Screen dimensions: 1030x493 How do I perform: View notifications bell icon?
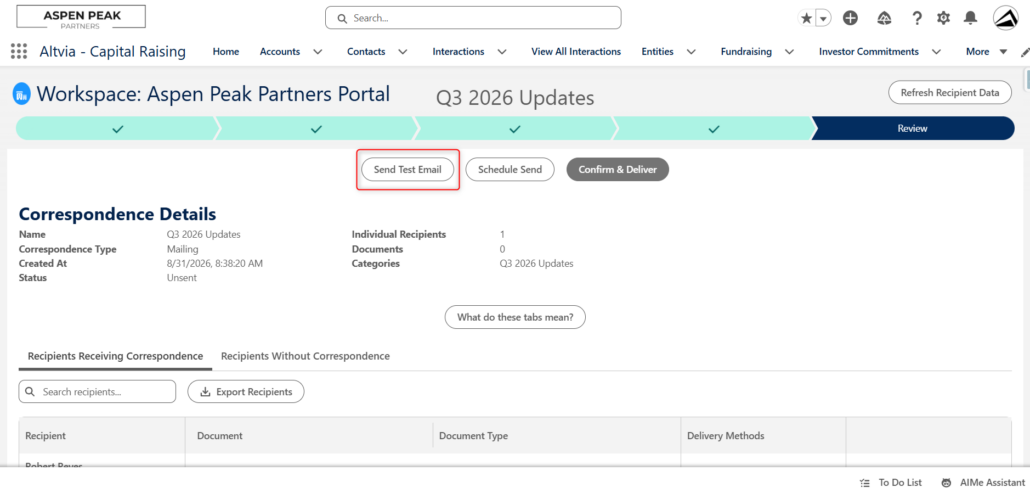click(970, 18)
